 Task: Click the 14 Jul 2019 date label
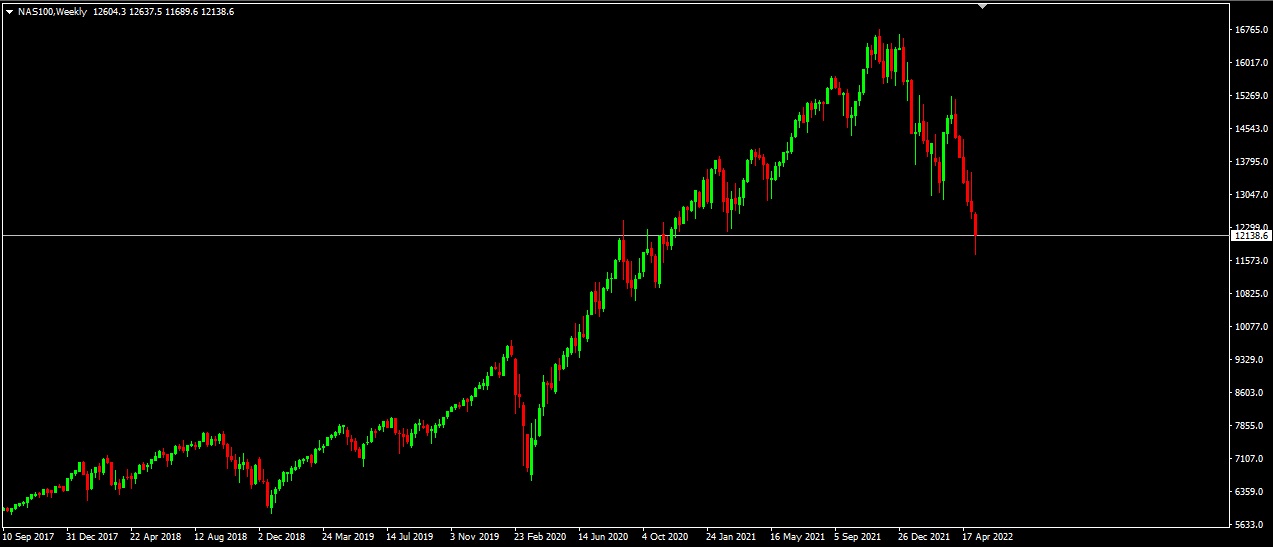[x=411, y=537]
